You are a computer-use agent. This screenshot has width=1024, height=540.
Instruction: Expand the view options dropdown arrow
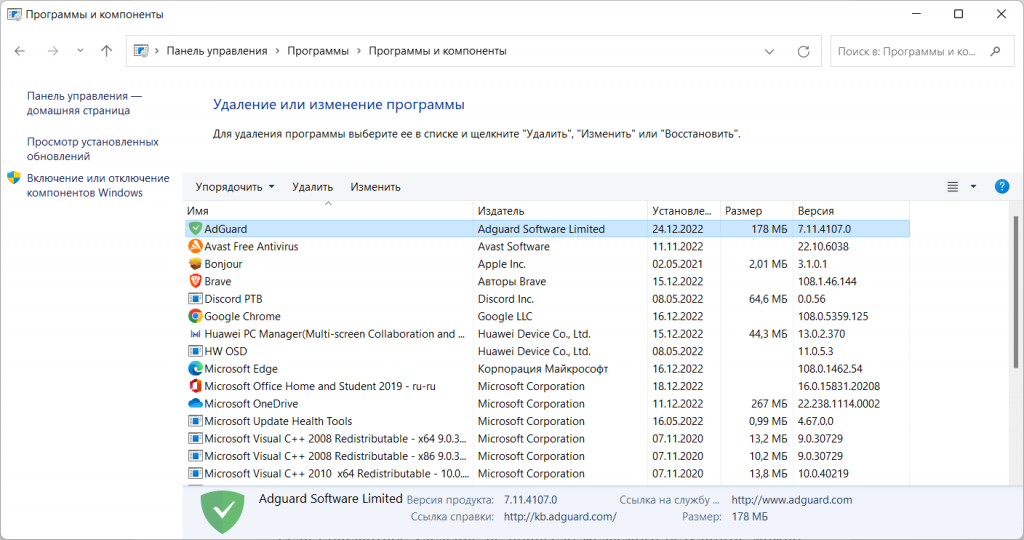coord(973,187)
